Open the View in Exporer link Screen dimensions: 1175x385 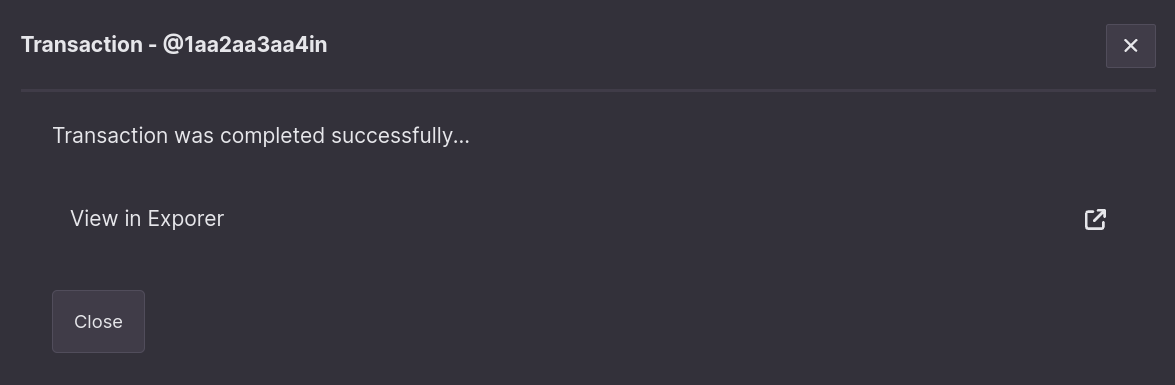coord(147,219)
